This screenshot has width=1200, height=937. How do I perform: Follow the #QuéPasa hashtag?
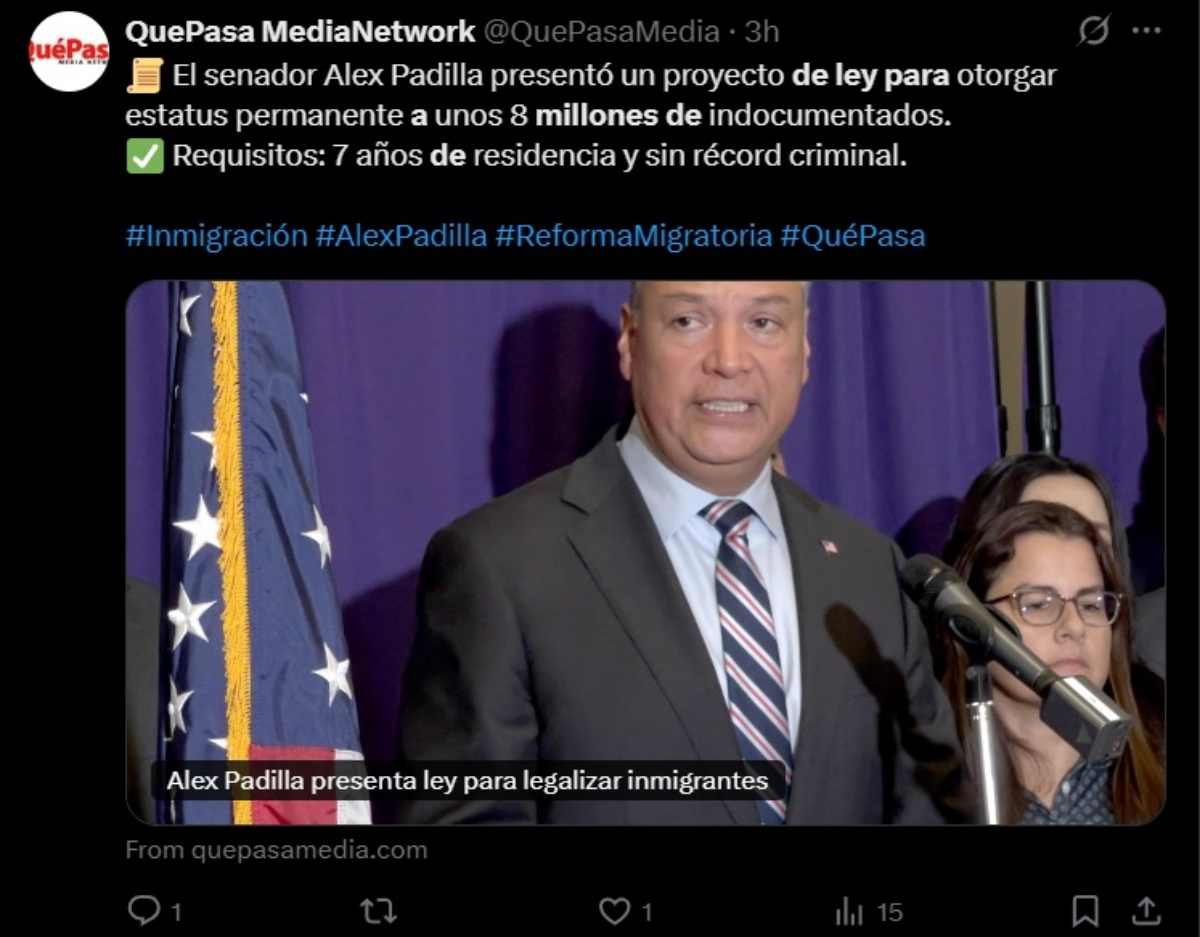853,236
